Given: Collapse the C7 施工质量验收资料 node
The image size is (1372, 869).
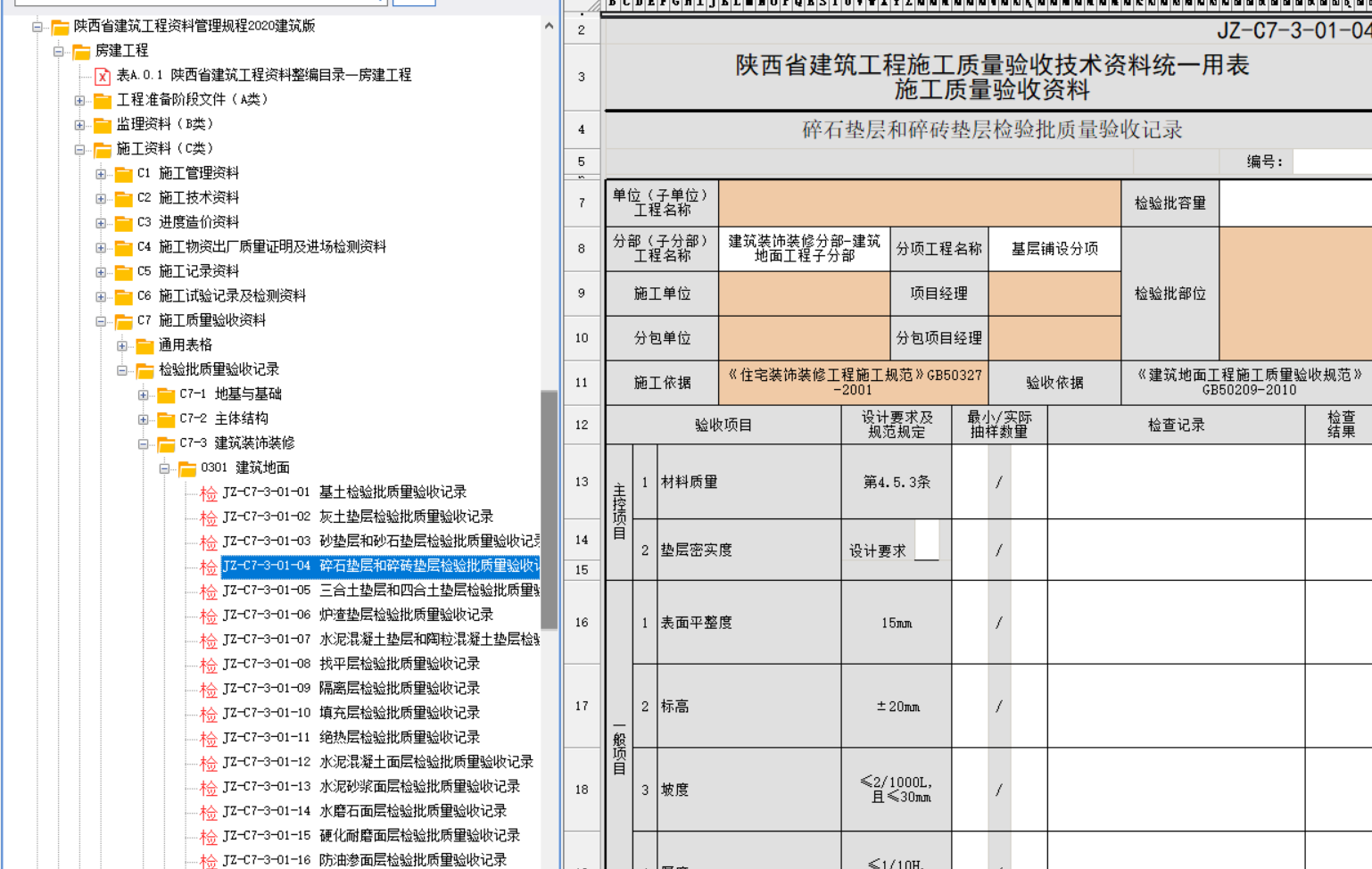Looking at the screenshot, I should coord(102,321).
